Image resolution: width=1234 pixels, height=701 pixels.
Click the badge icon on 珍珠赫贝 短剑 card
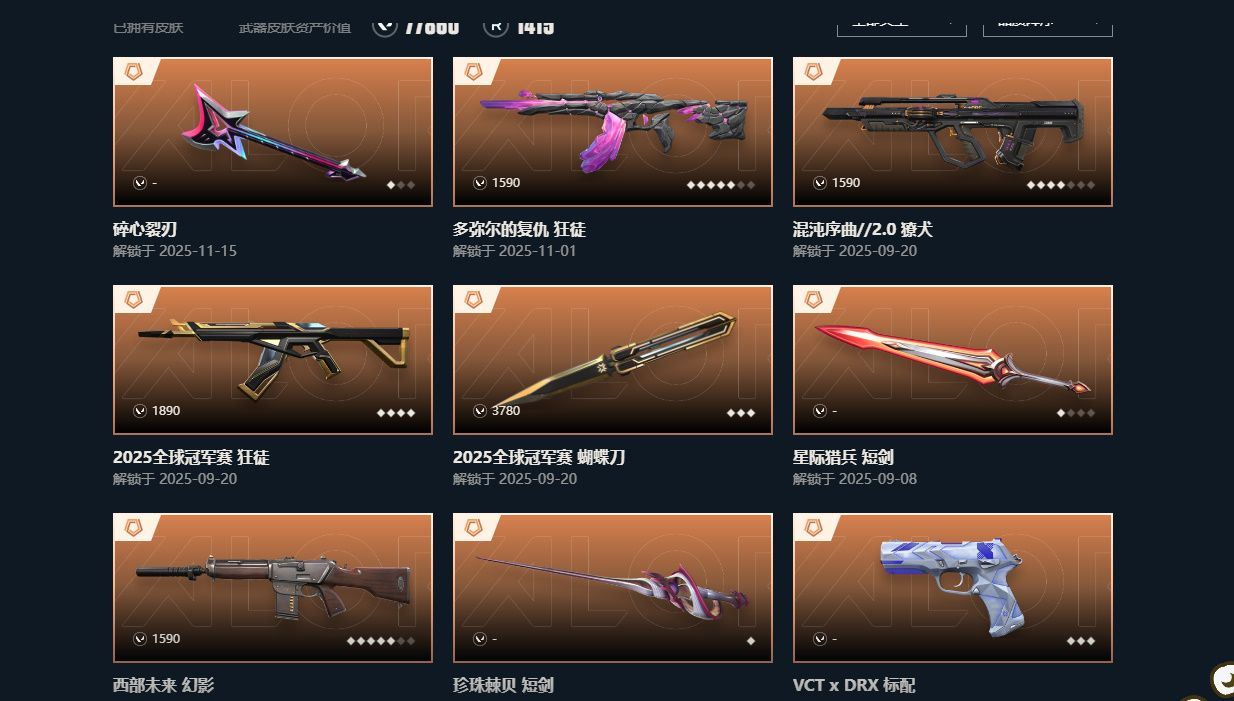click(473, 528)
